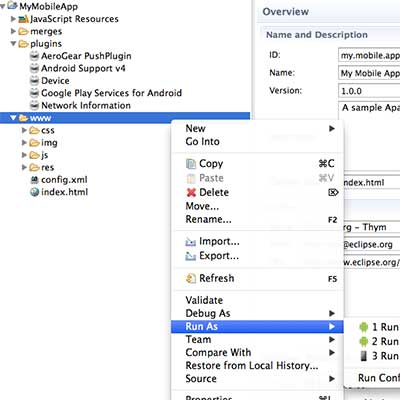This screenshot has width=400, height=400.
Task: Select the Android icon for 1 Run
Action: [x=364, y=327]
